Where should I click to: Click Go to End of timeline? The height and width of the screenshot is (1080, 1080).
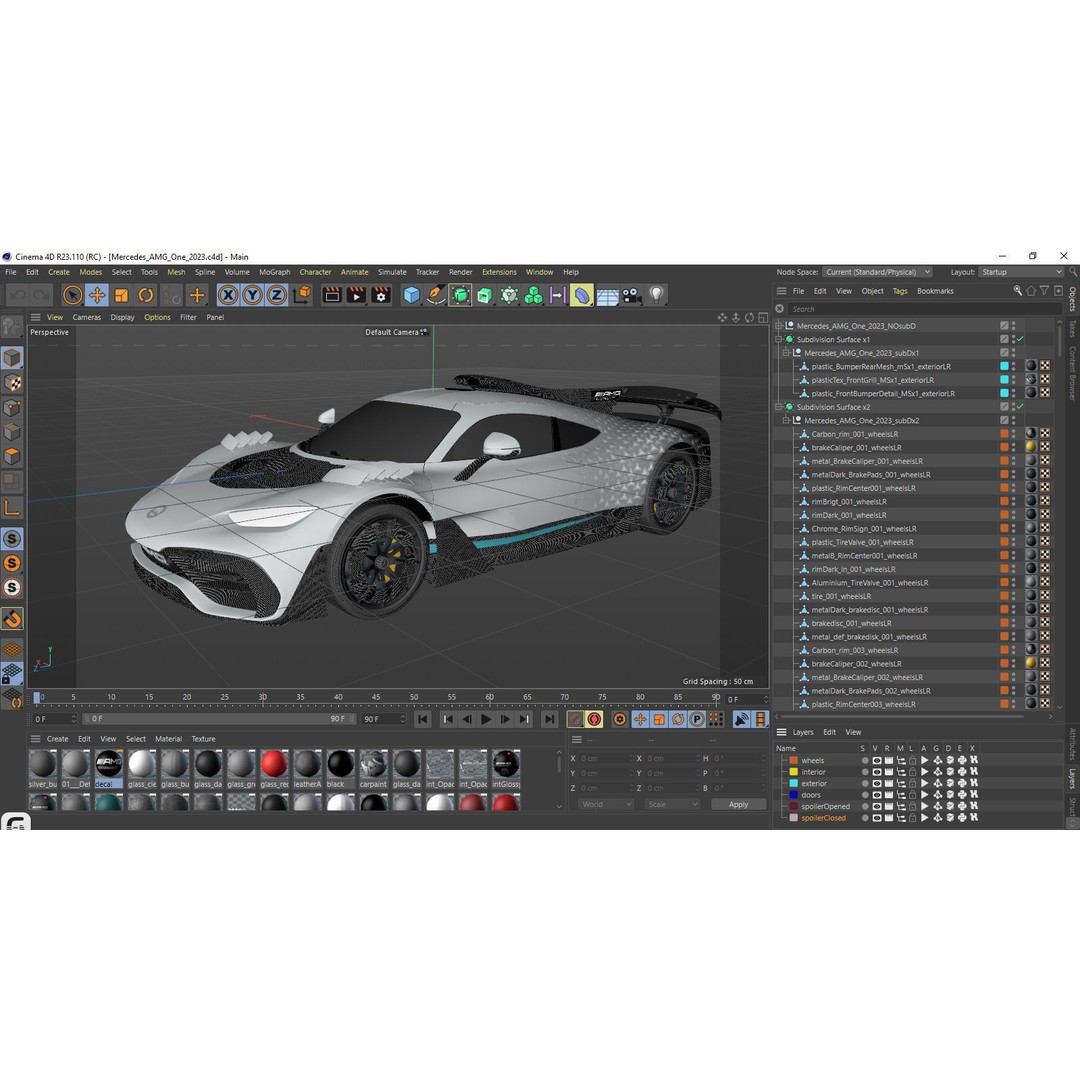(549, 719)
